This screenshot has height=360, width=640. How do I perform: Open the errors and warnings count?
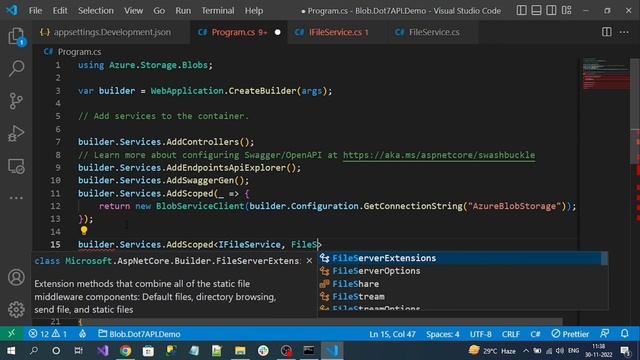point(47,334)
